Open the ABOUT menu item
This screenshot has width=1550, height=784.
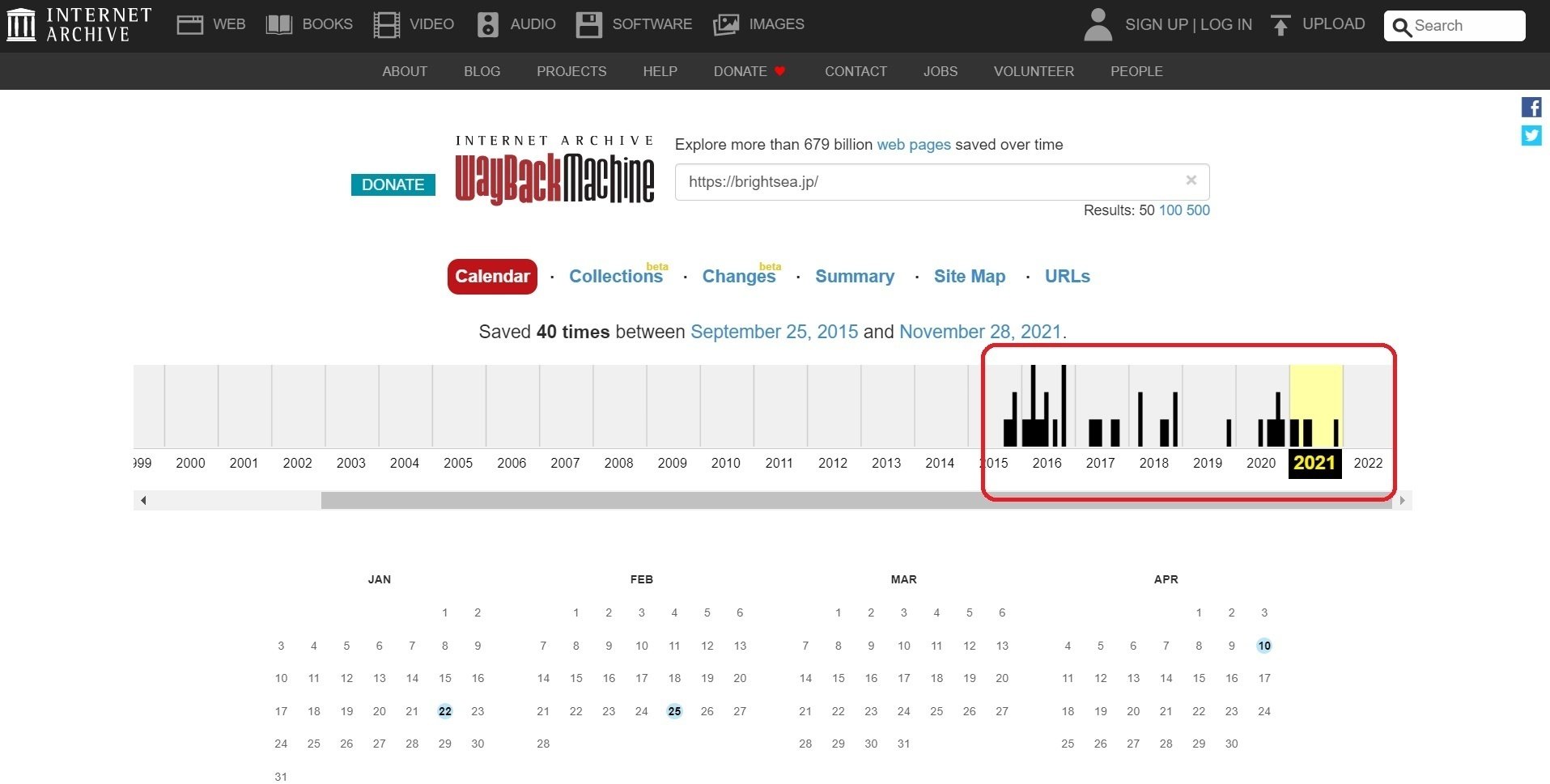pos(405,71)
